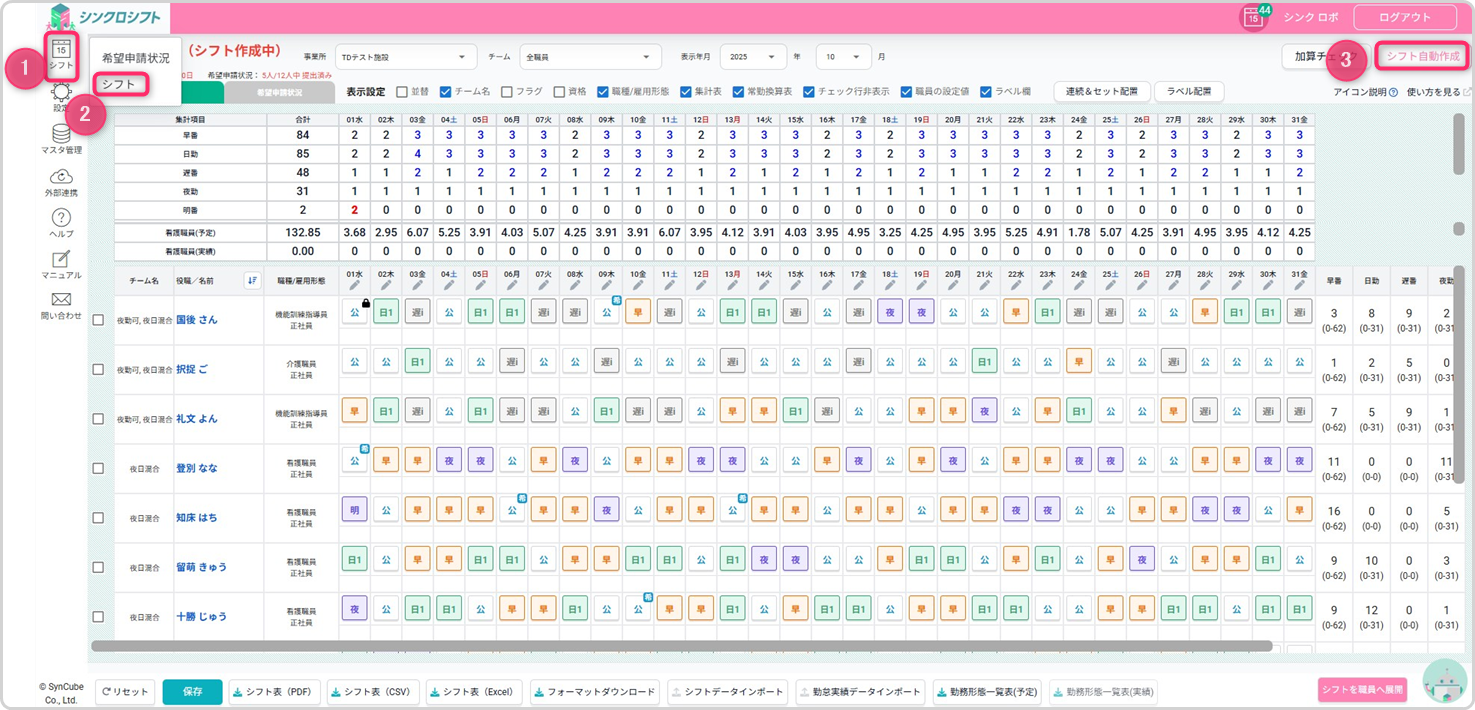1475x710 pixels.
Task: Choose 希望申請状況 in the flyout menu
Action: click(136, 58)
